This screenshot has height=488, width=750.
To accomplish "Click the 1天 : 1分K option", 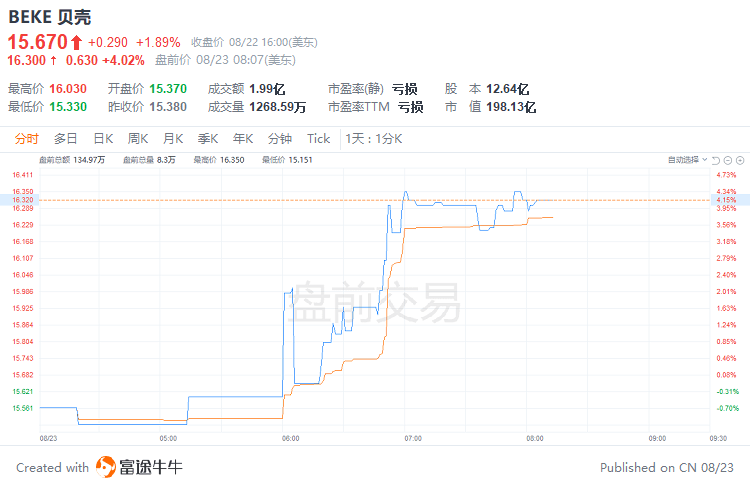I will pos(374,139).
